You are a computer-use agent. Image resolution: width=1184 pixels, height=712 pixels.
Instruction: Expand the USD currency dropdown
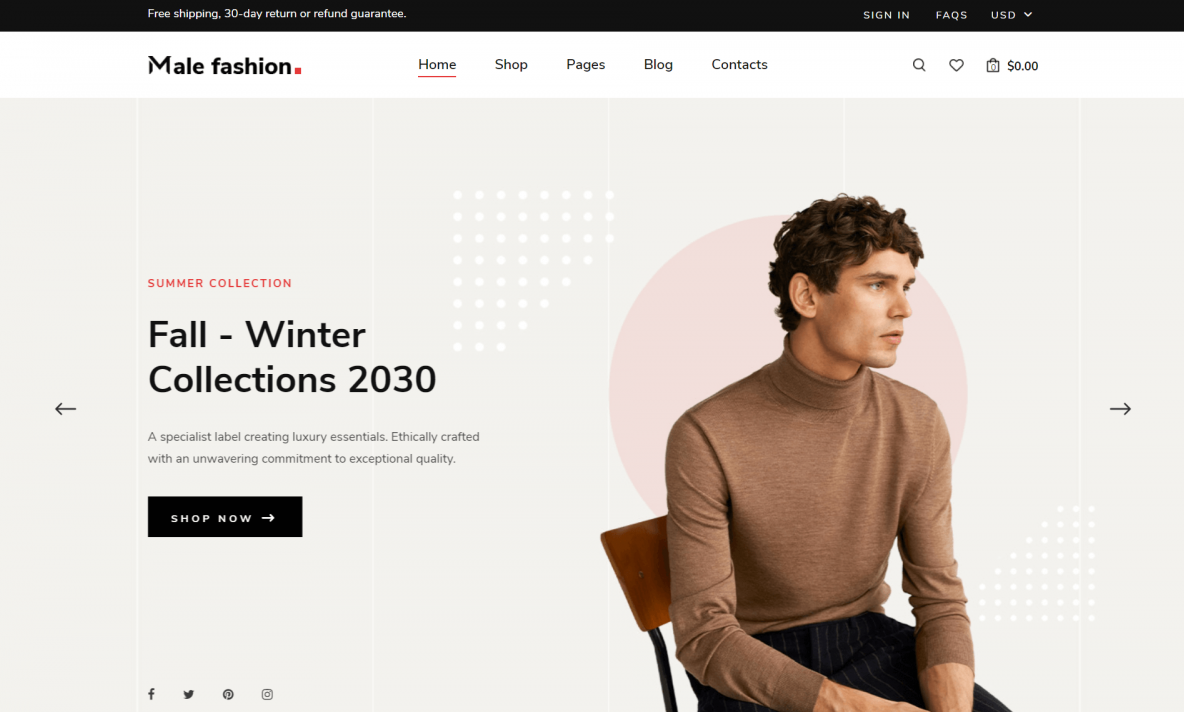(x=1011, y=15)
